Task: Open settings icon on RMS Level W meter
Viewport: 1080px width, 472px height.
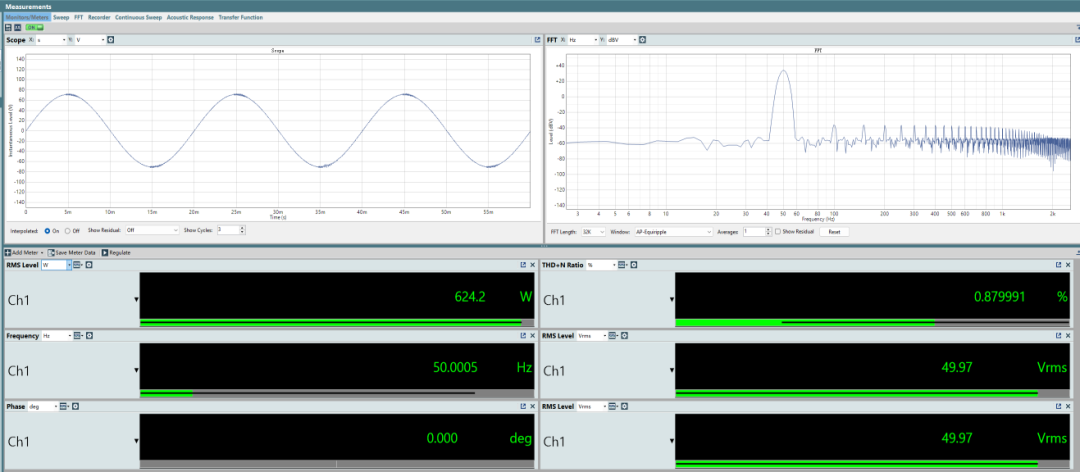Action: point(89,265)
